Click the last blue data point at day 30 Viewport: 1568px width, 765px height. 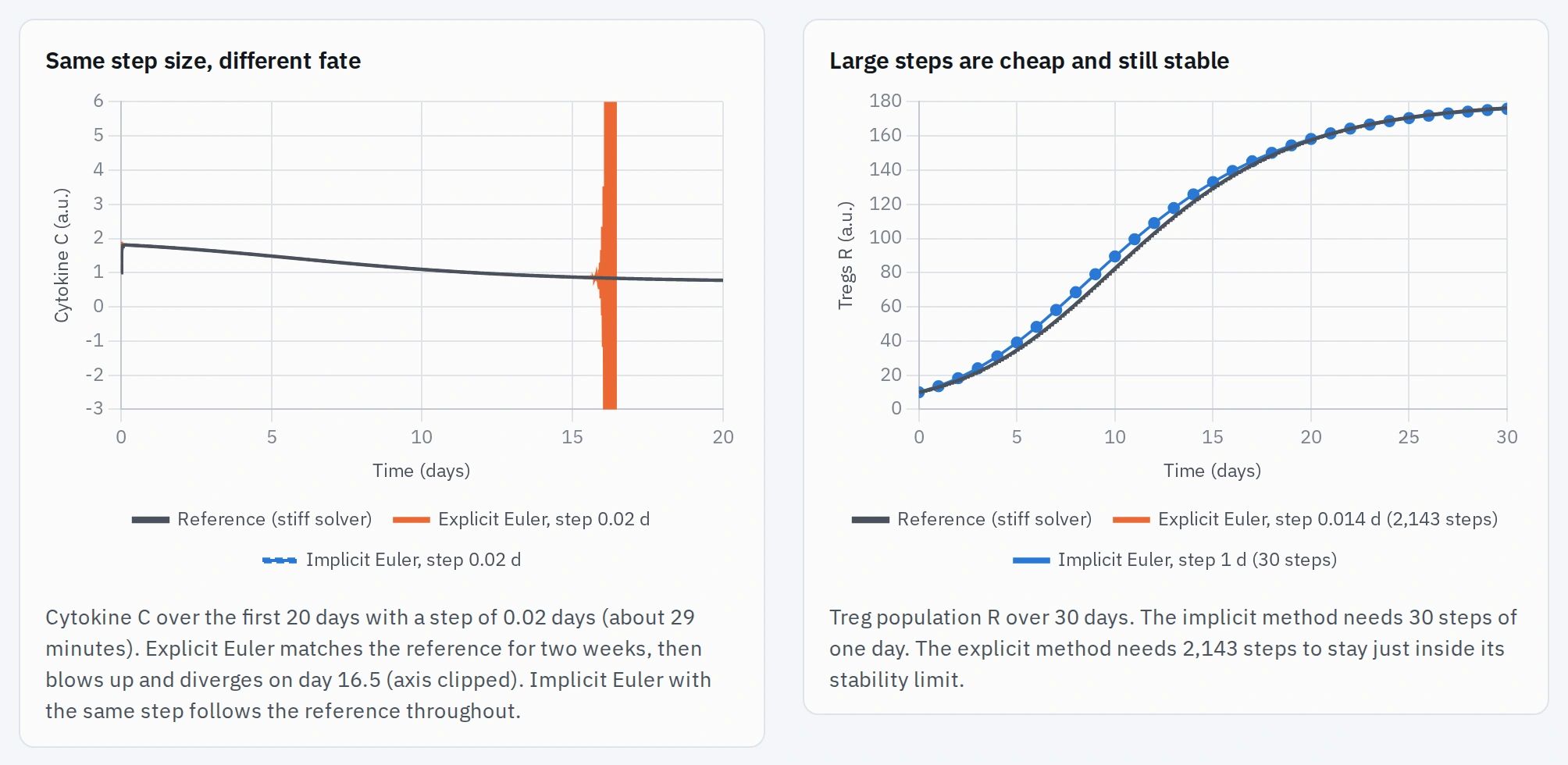tap(1506, 109)
